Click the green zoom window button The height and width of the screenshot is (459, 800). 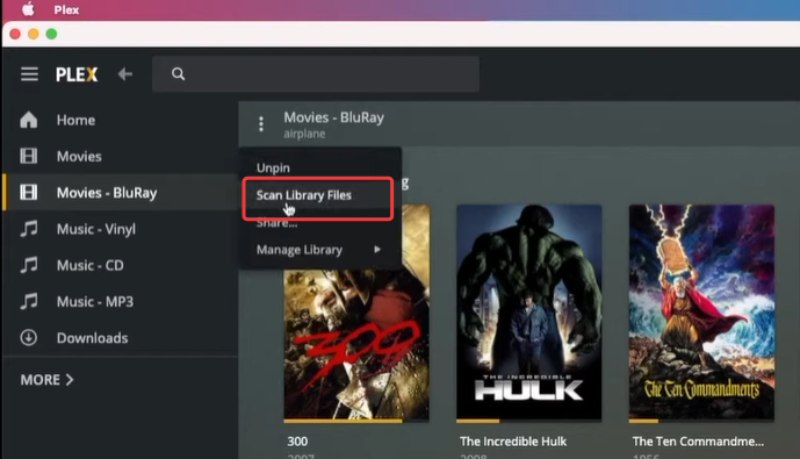[52, 34]
